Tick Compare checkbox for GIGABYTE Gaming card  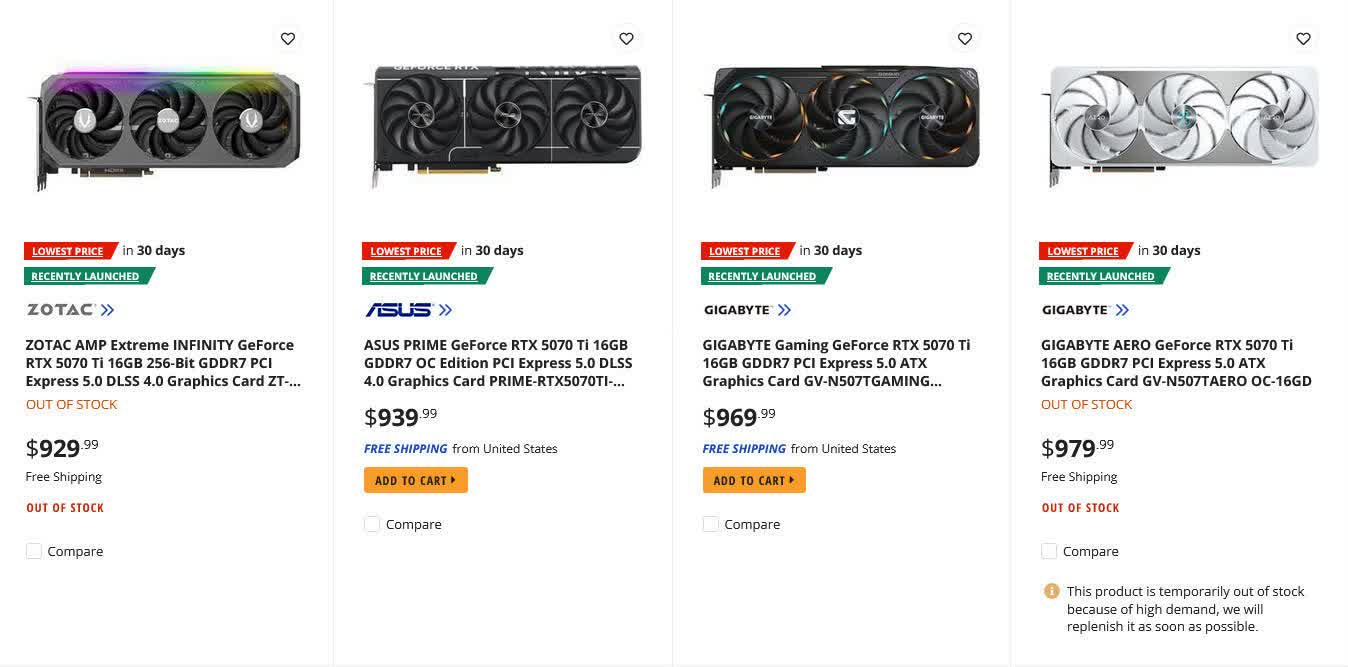click(711, 523)
